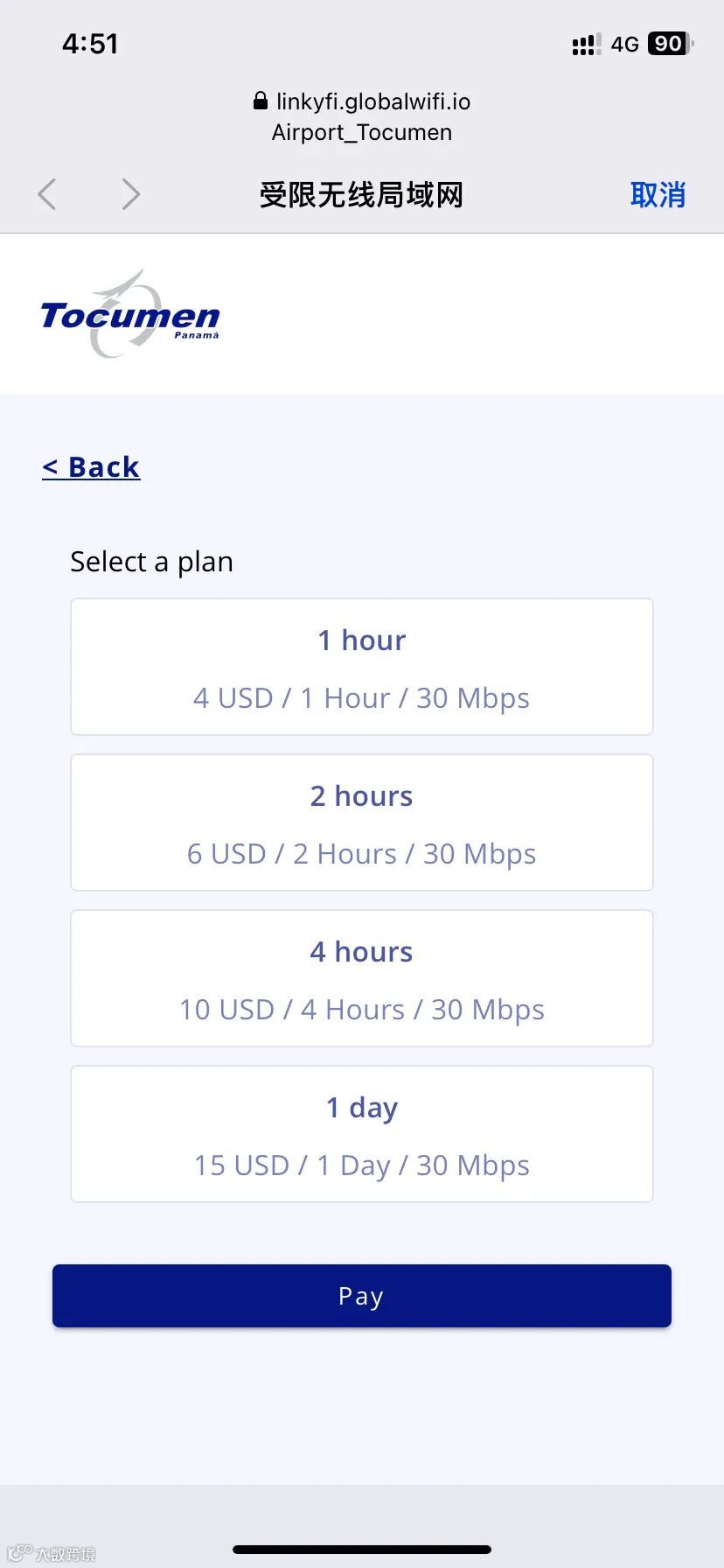Tap the linkyfi.globalwifi.io address text
Image resolution: width=724 pixels, height=1568 pixels.
(x=373, y=101)
